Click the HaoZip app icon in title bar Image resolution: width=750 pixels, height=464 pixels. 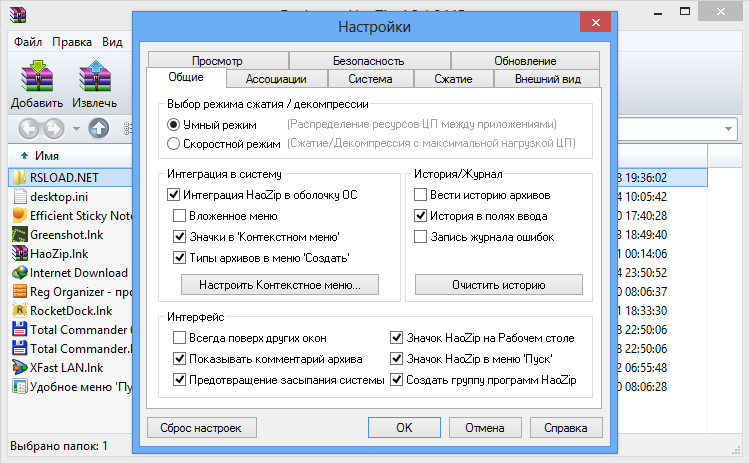[x=18, y=14]
